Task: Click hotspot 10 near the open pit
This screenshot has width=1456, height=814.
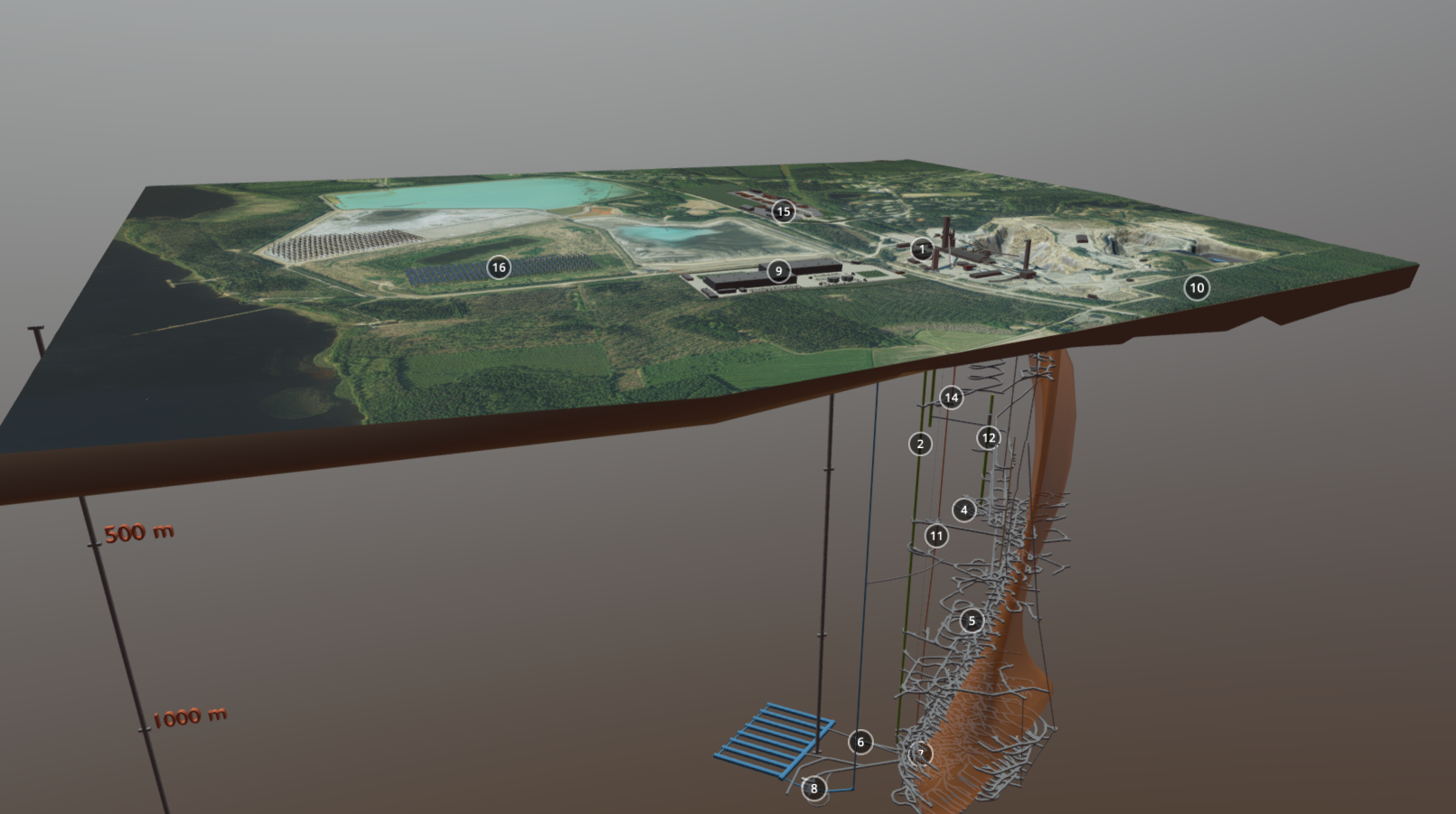Action: point(1197,288)
